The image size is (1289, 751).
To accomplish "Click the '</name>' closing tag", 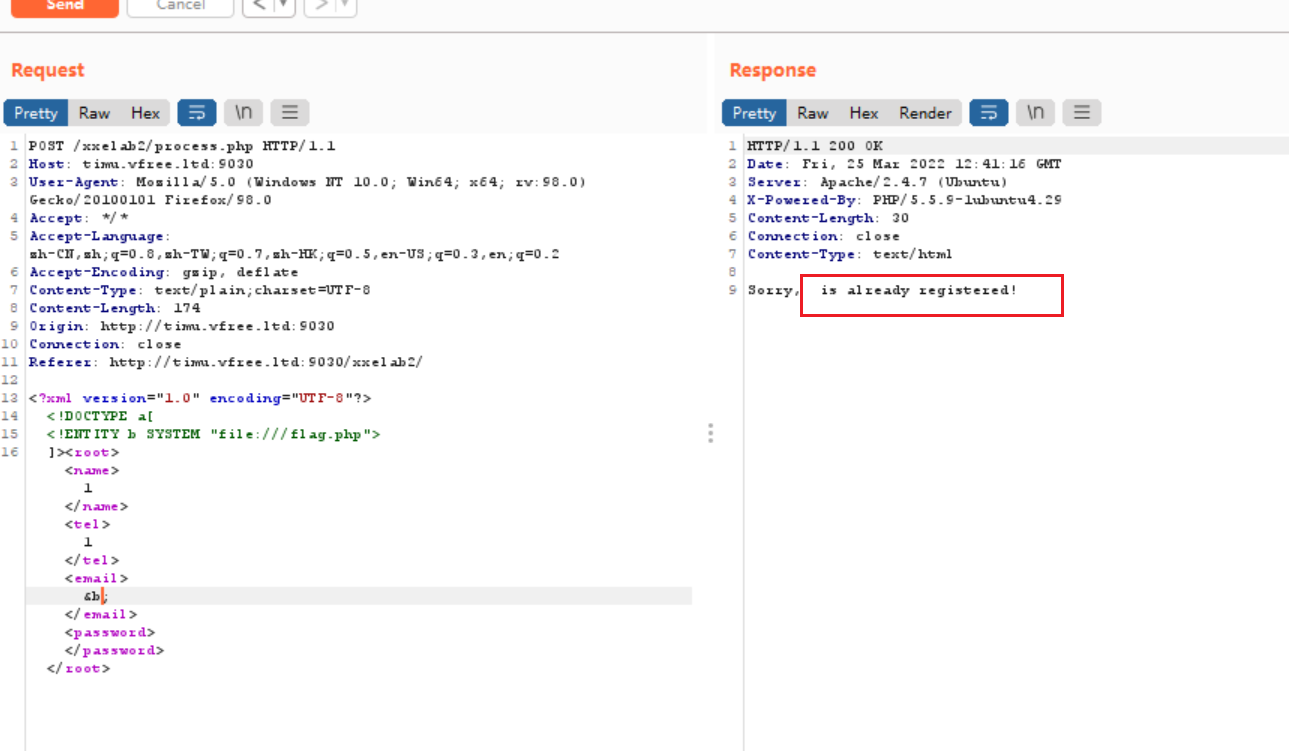I will pyautogui.click(x=96, y=506).
